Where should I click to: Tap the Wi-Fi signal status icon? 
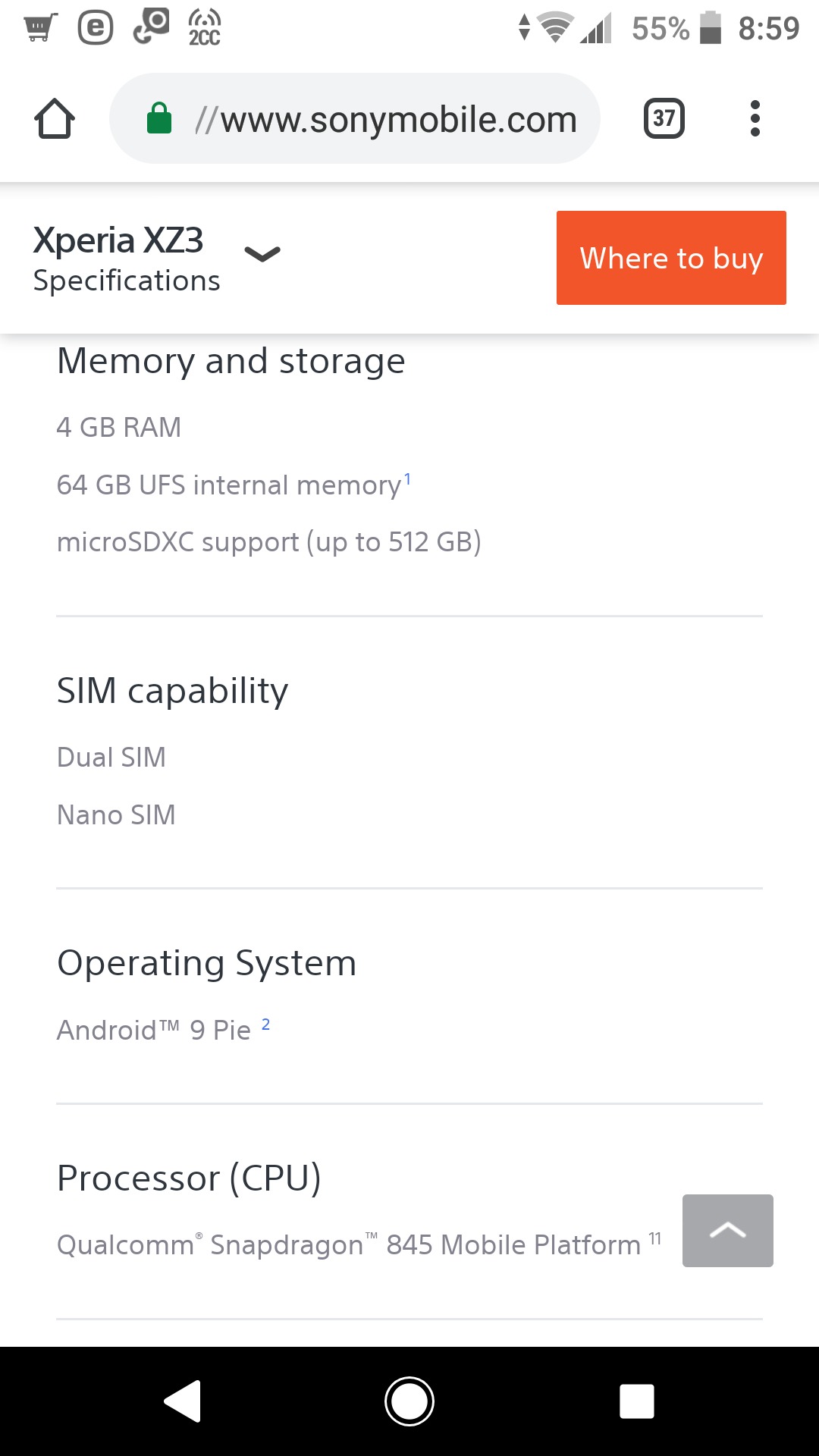tap(555, 29)
